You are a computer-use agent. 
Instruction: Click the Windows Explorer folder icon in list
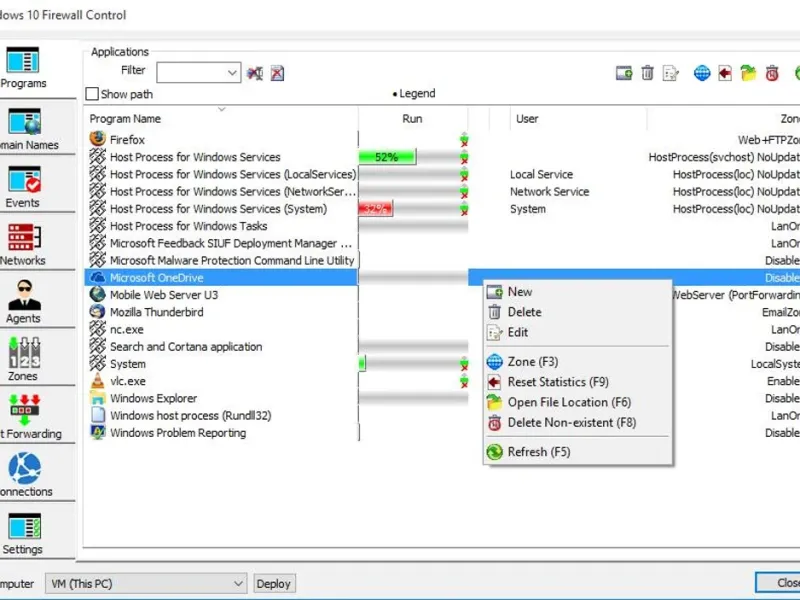pyautogui.click(x=97, y=398)
